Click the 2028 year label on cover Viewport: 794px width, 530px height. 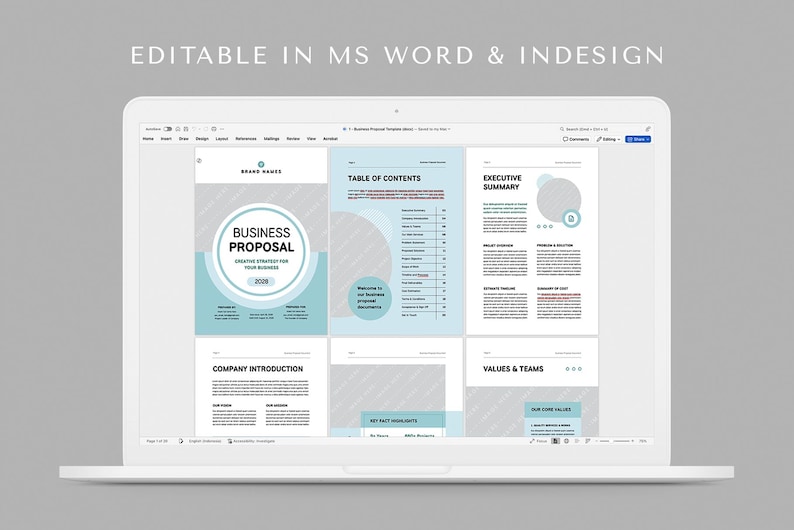(x=261, y=281)
